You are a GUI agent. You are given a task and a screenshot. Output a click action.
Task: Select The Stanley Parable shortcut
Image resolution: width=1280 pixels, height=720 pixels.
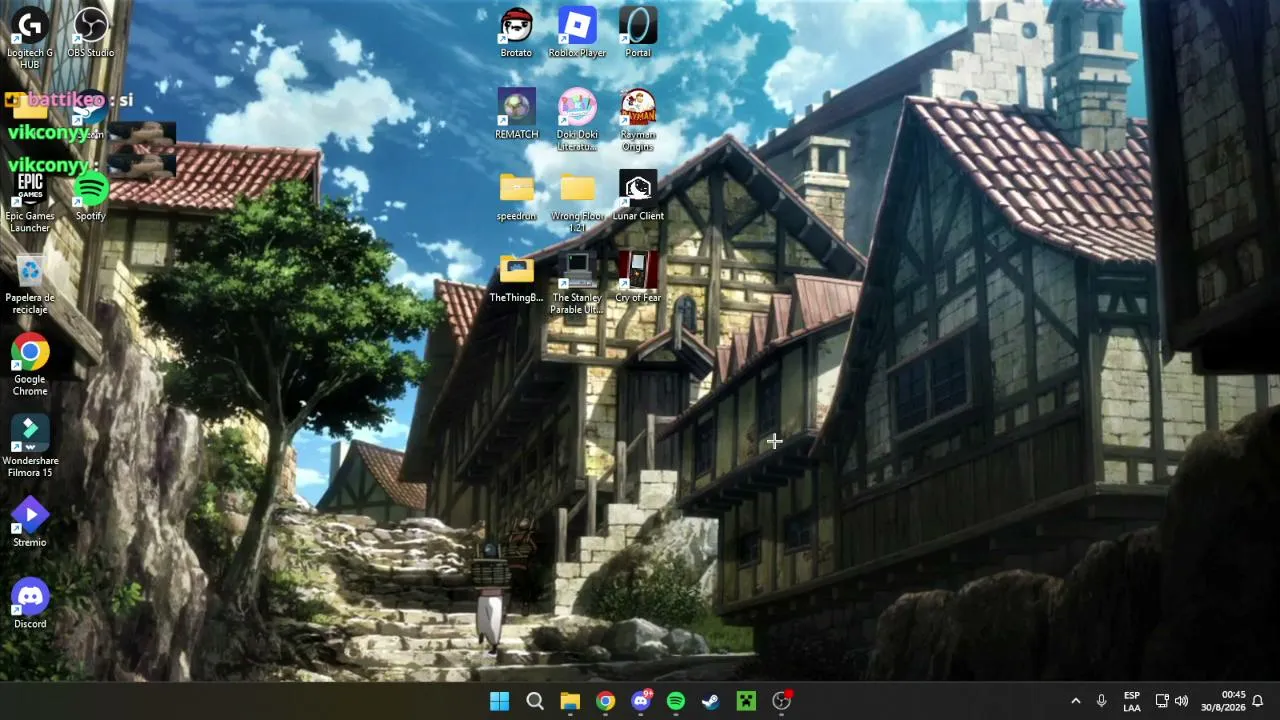coord(577,283)
